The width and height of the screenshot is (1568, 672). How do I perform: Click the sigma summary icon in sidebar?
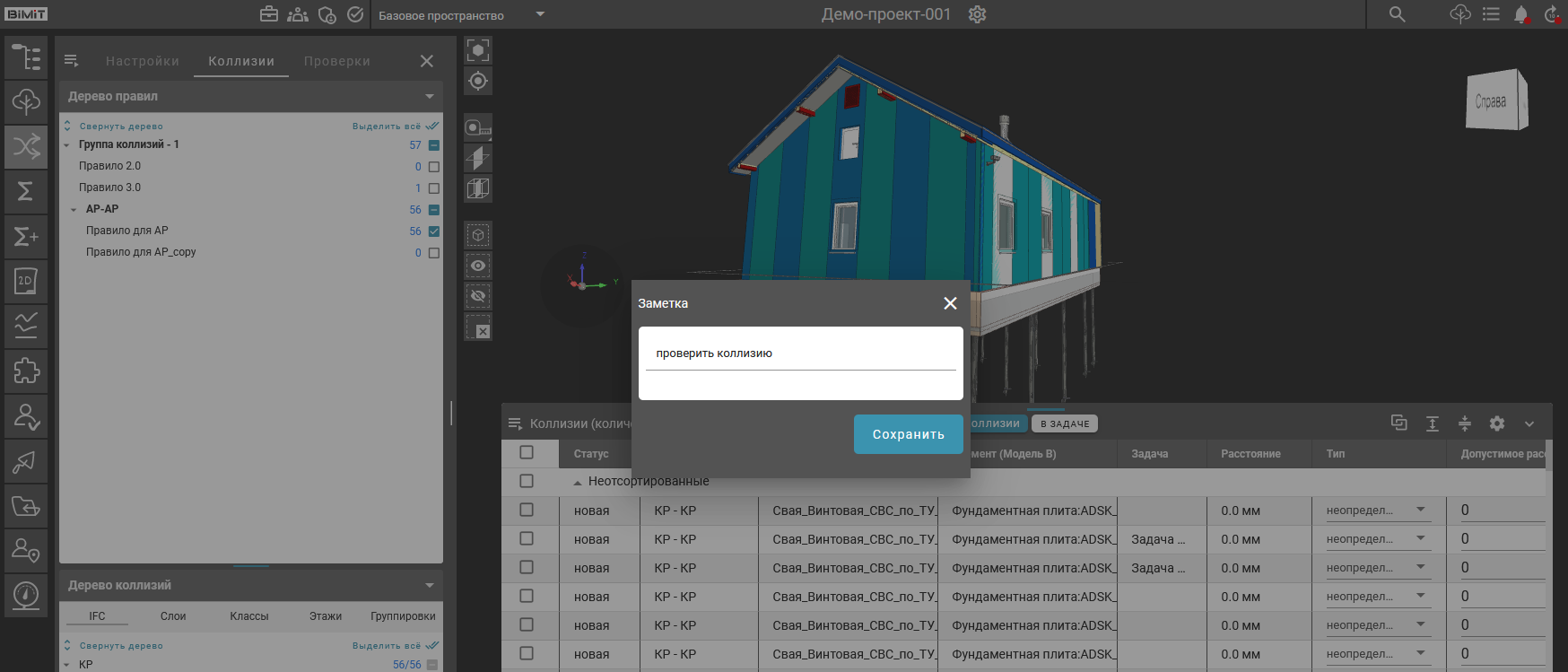click(x=26, y=191)
